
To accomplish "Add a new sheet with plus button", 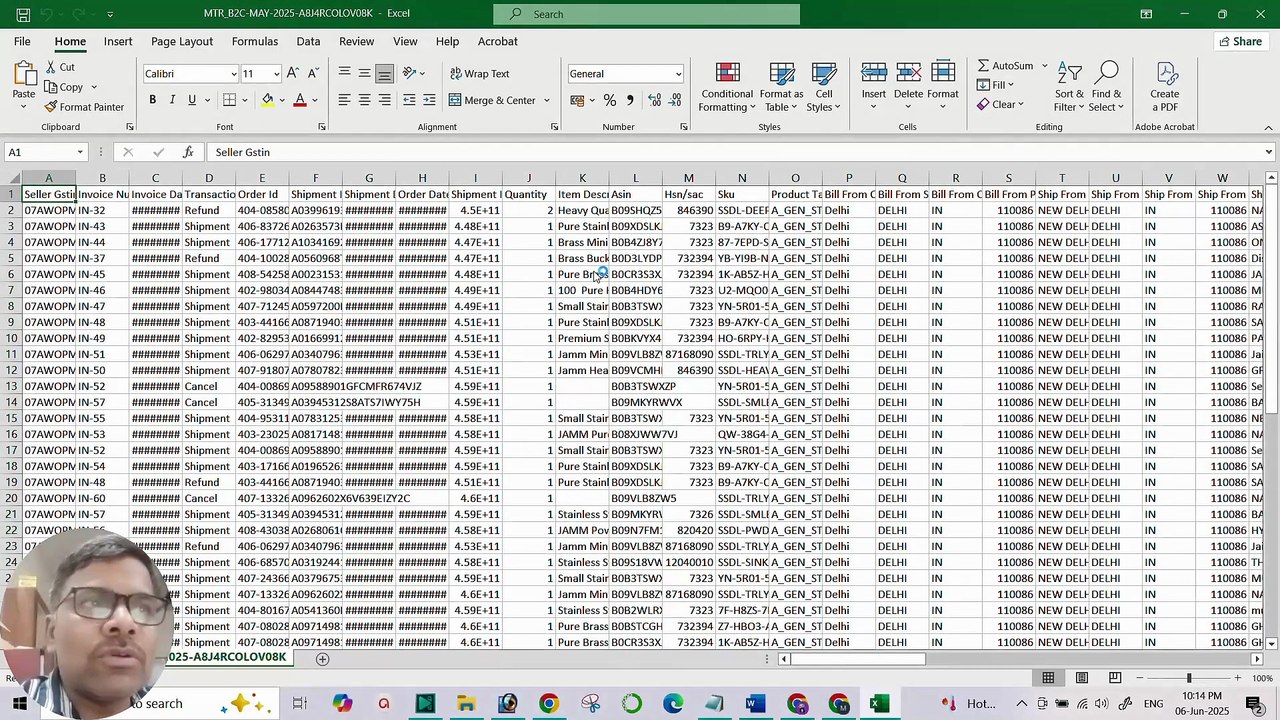I will coord(322,659).
